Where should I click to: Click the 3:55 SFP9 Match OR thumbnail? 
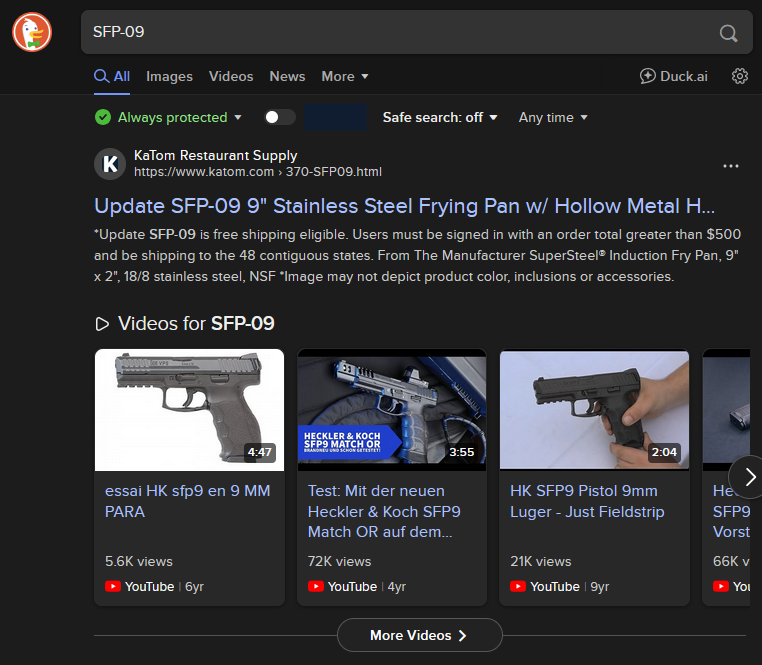pos(392,410)
